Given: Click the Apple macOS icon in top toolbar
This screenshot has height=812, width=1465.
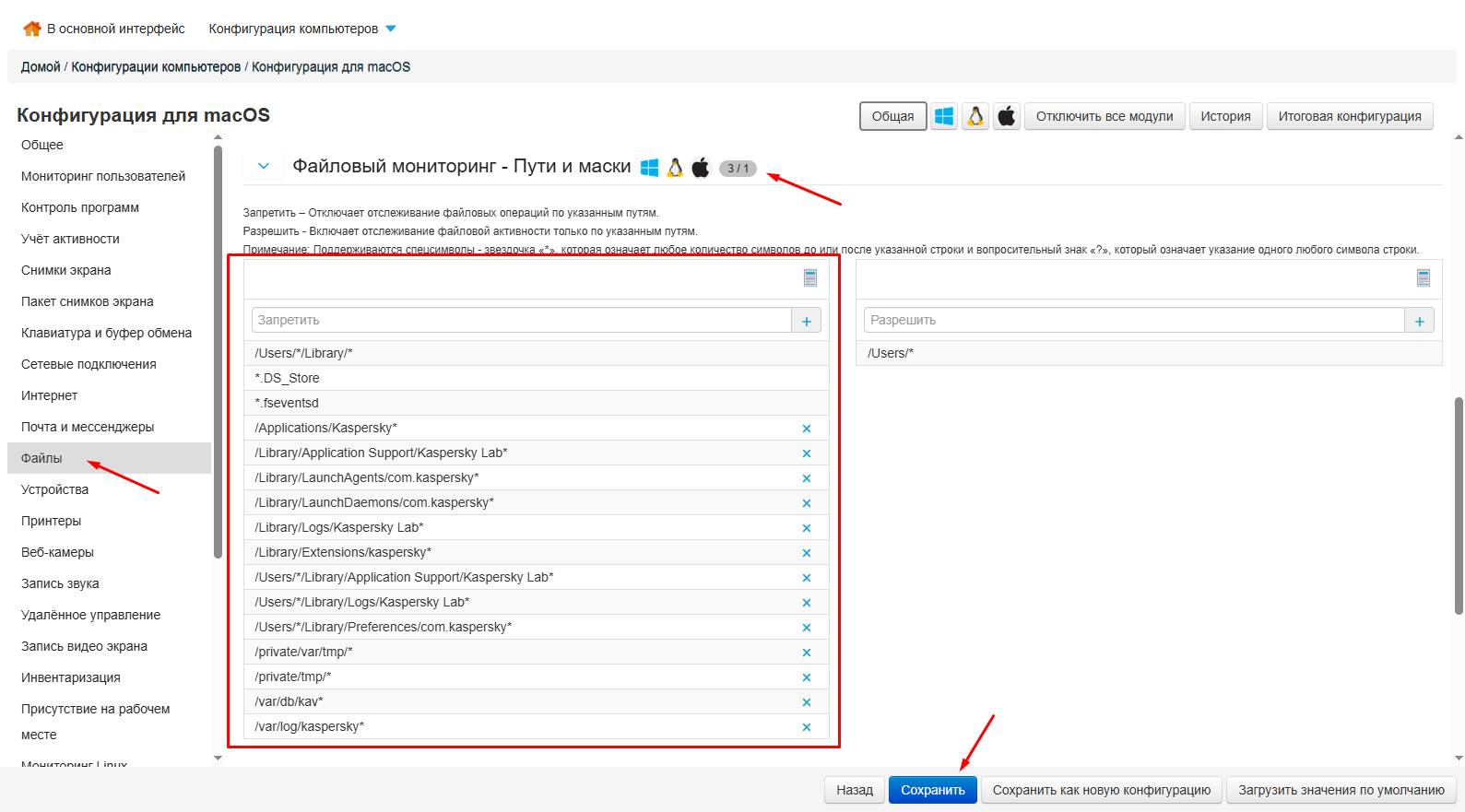Looking at the screenshot, I should tap(1007, 116).
